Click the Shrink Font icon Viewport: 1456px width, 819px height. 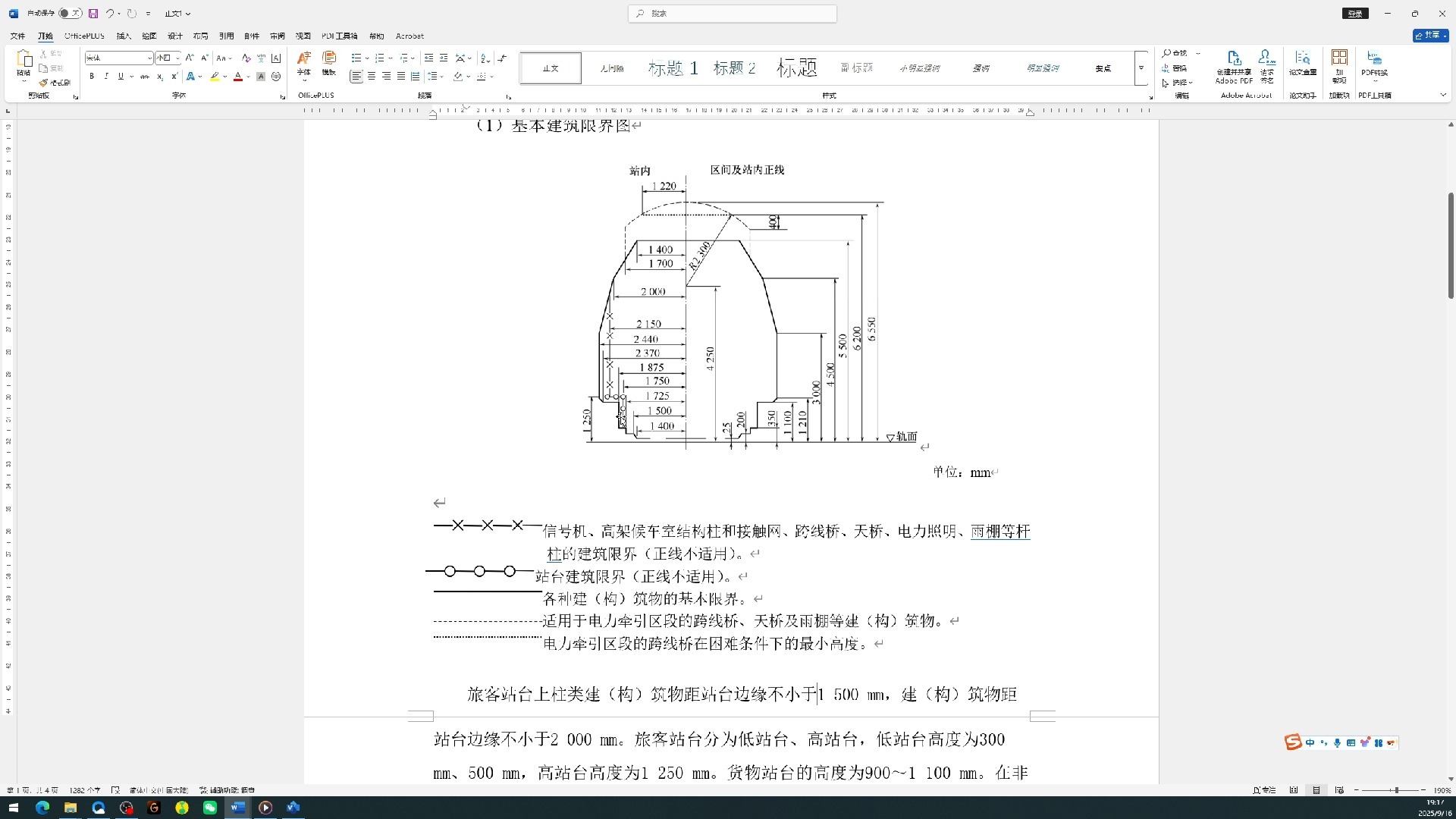[x=205, y=58]
